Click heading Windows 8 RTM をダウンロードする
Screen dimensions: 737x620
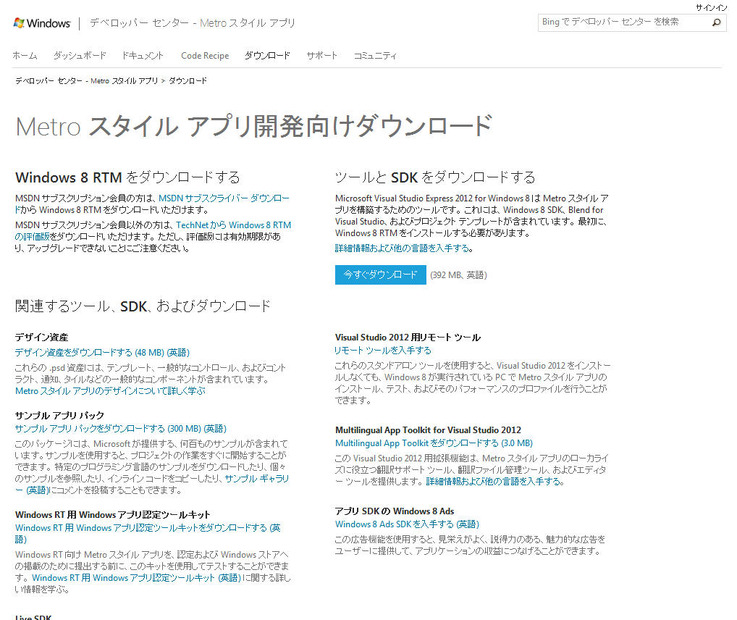(127, 177)
